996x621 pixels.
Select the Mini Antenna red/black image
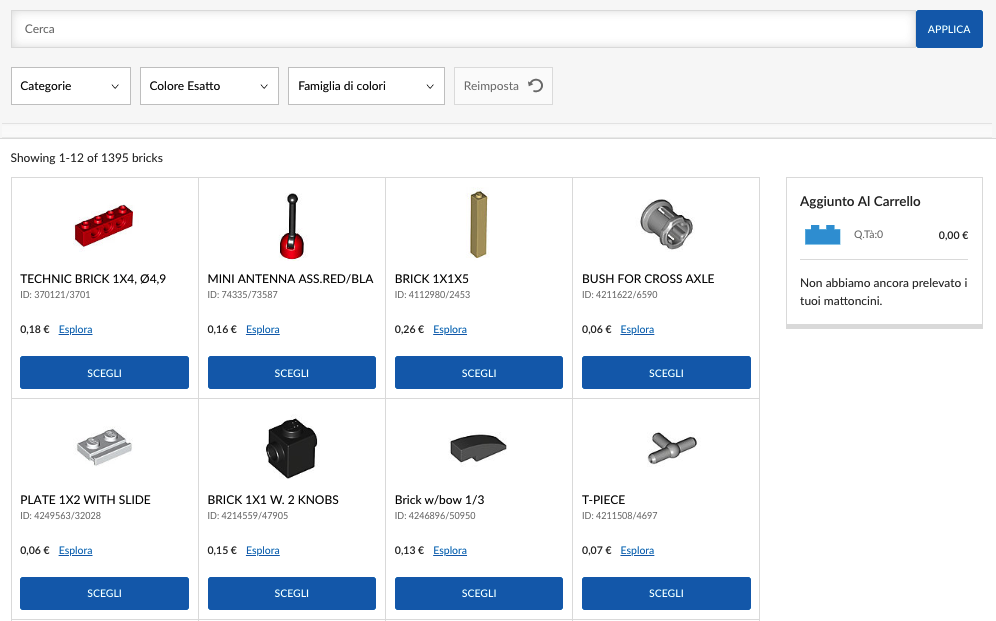(x=292, y=225)
